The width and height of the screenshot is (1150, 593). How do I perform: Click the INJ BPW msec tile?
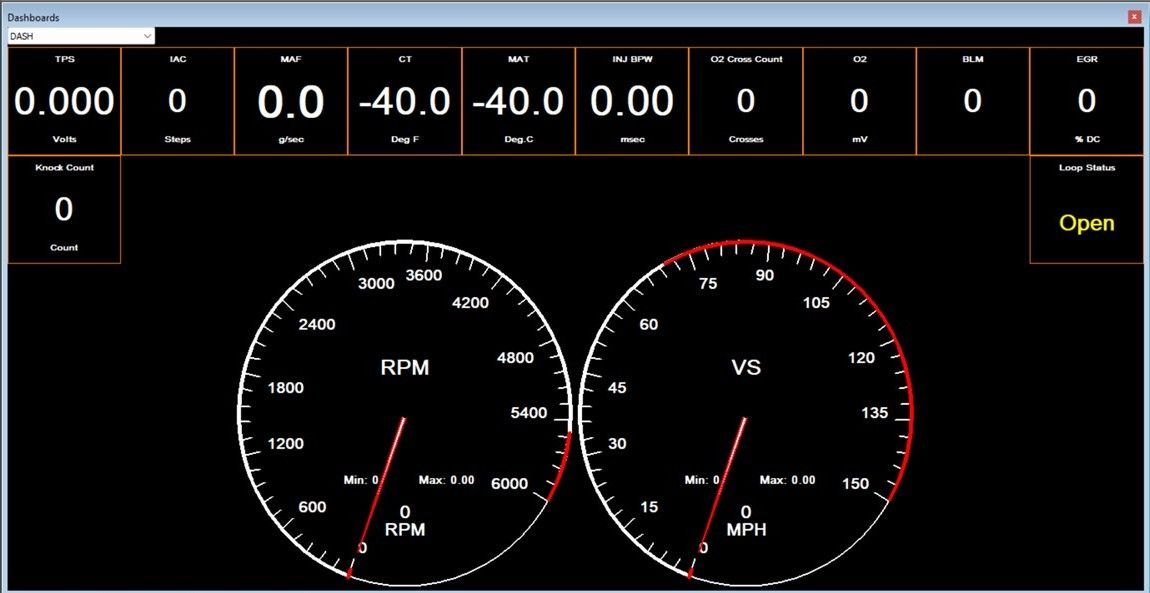point(632,101)
